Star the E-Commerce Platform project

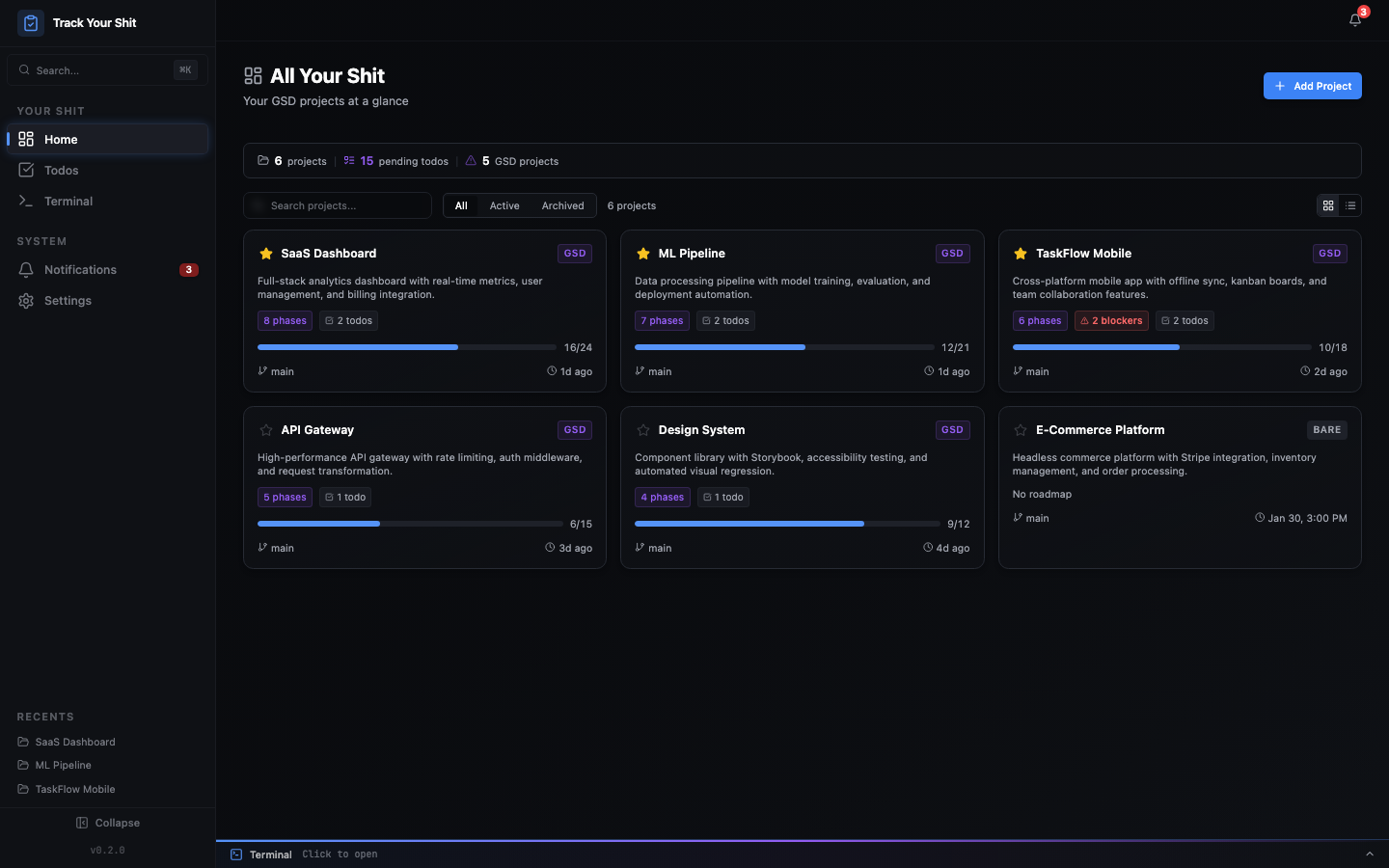tap(1021, 429)
